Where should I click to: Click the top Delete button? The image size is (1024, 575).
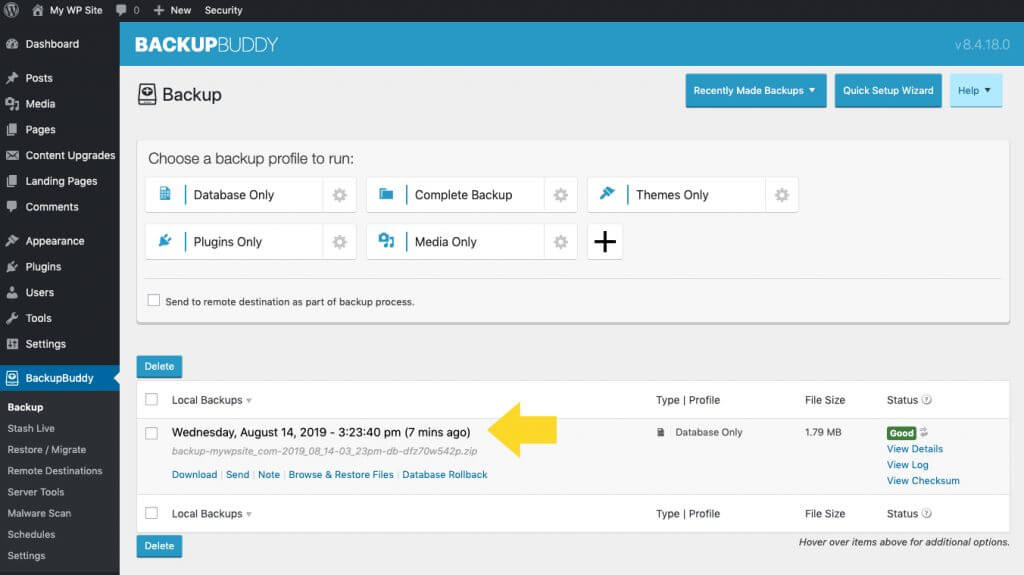159,367
